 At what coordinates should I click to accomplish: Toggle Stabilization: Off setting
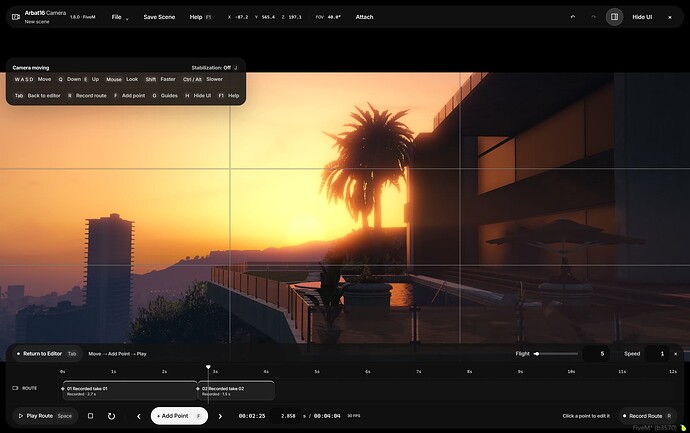pos(214,68)
